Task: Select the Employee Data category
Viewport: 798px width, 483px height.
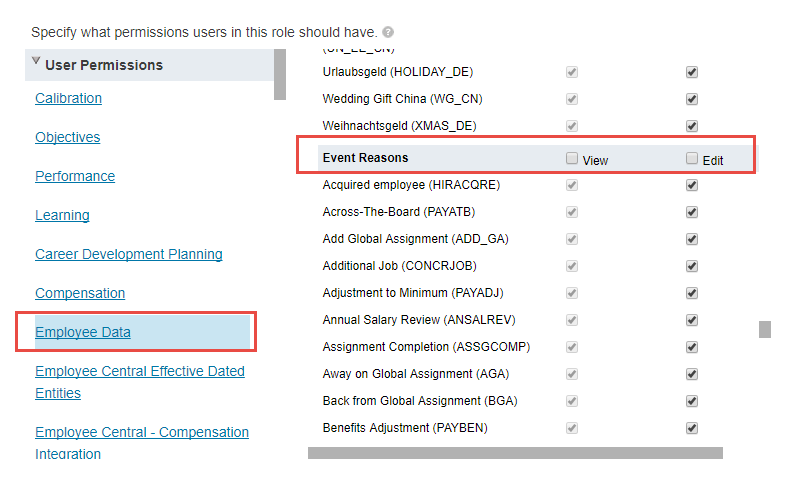Action: (83, 332)
